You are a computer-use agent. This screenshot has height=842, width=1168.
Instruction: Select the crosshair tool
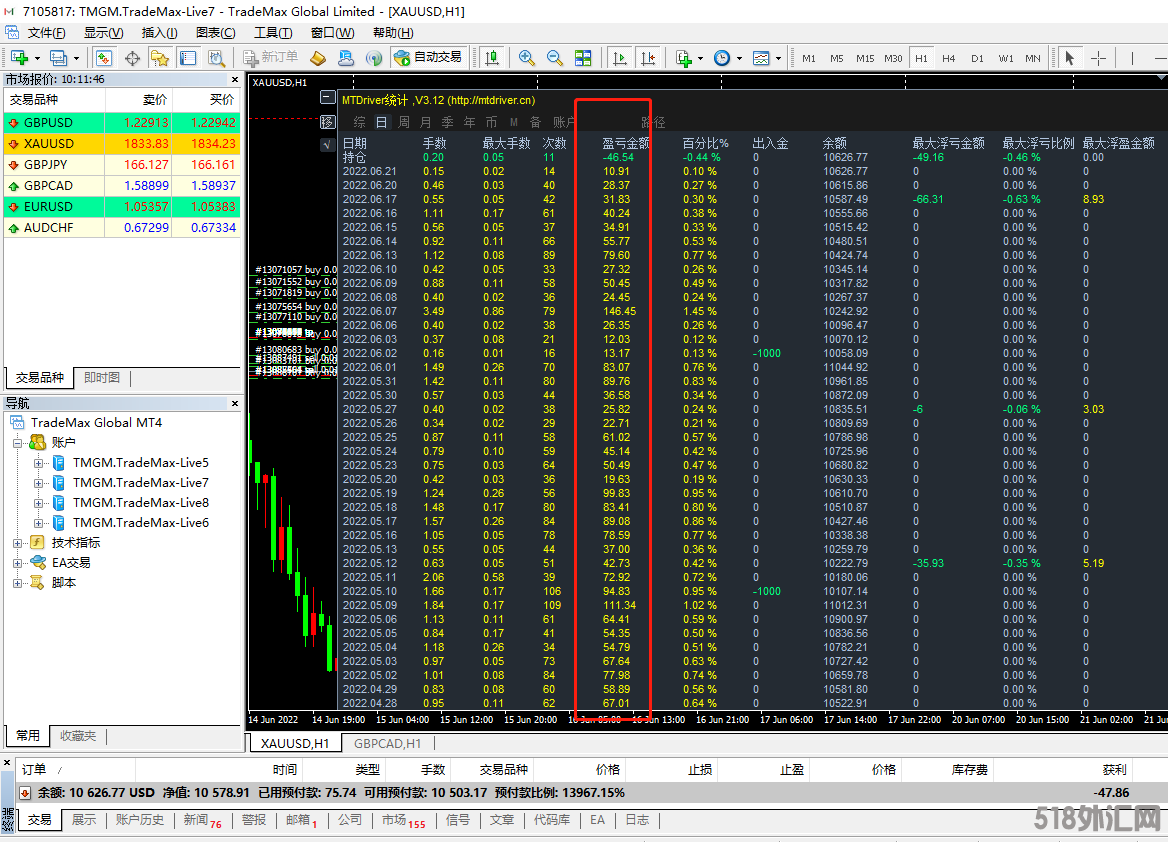click(1098, 57)
